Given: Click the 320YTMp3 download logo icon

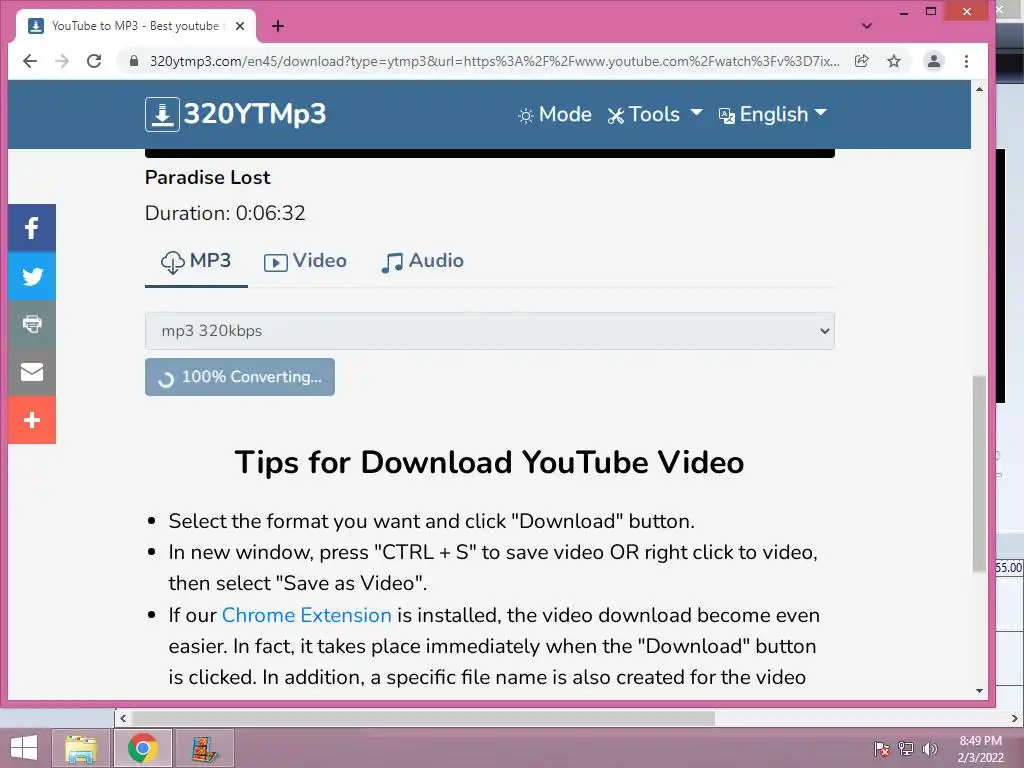Looking at the screenshot, I should coord(162,114).
